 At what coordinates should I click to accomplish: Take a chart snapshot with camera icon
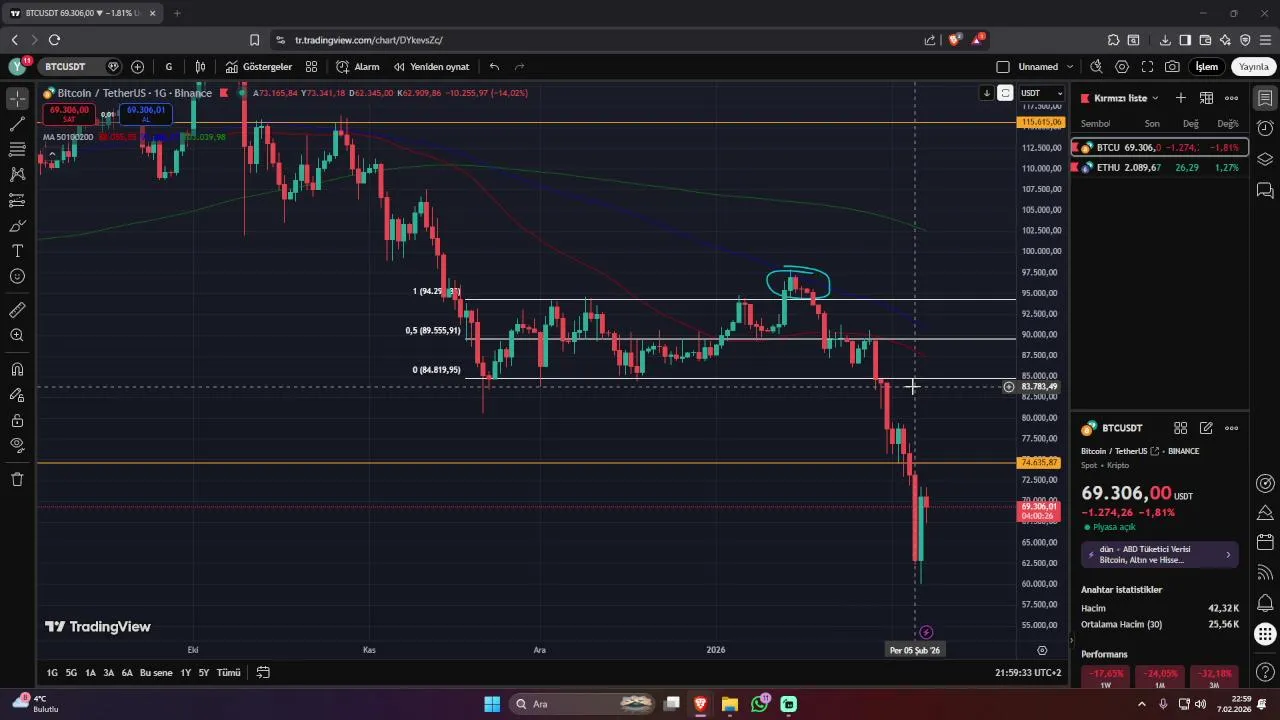(x=1172, y=67)
